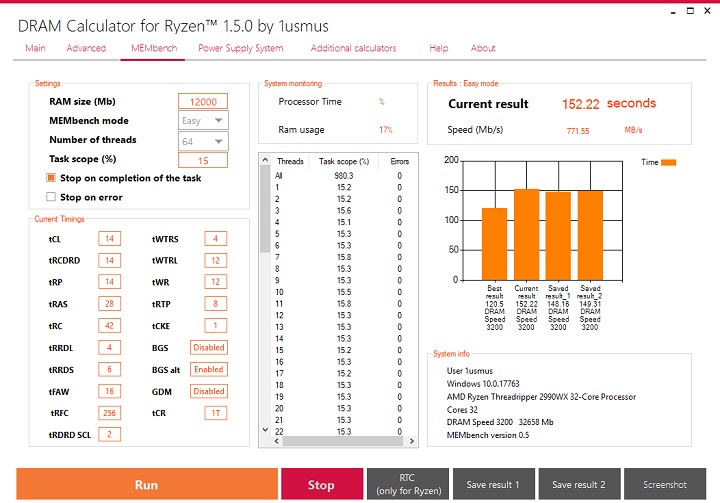Click the BGS Disabled field
The width and height of the screenshot is (720, 503).
pyautogui.click(x=209, y=348)
